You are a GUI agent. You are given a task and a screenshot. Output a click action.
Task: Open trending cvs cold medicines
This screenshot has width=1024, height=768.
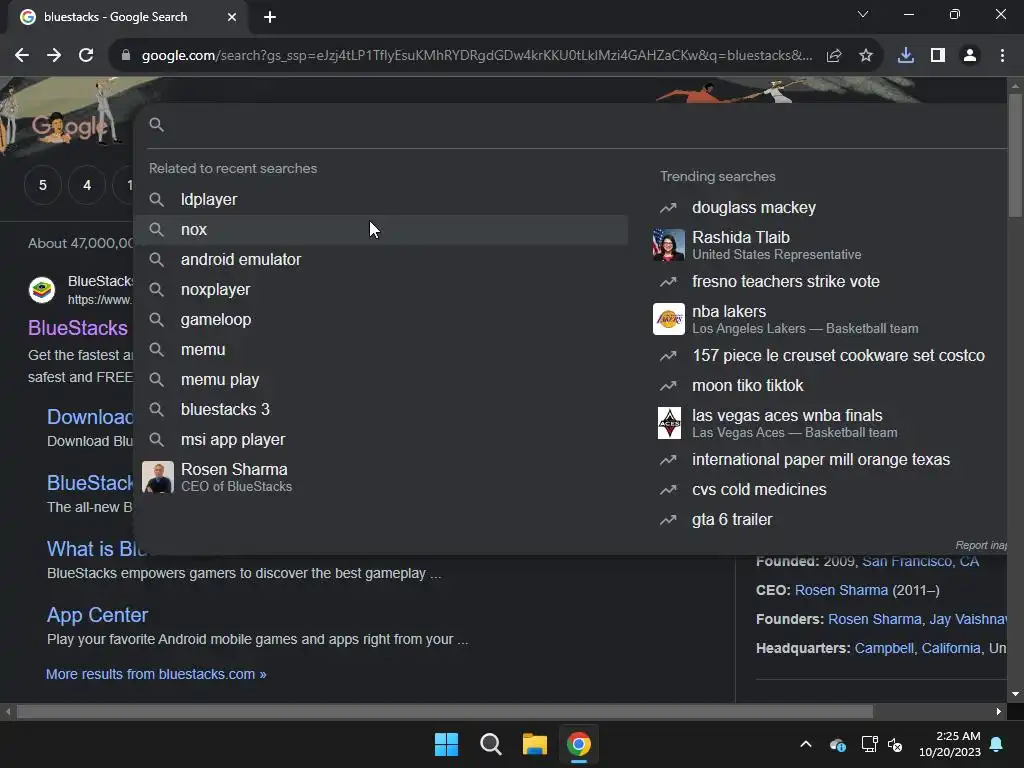pyautogui.click(x=826, y=489)
